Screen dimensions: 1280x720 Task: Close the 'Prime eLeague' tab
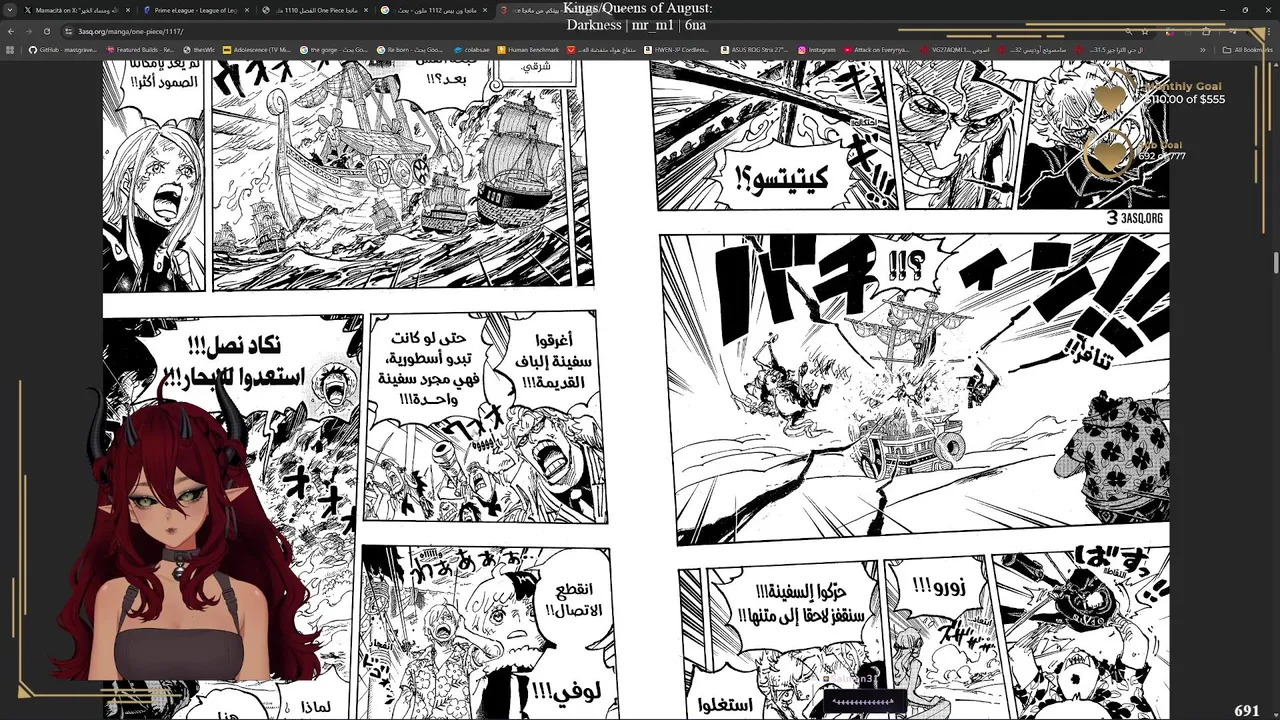pos(246,10)
